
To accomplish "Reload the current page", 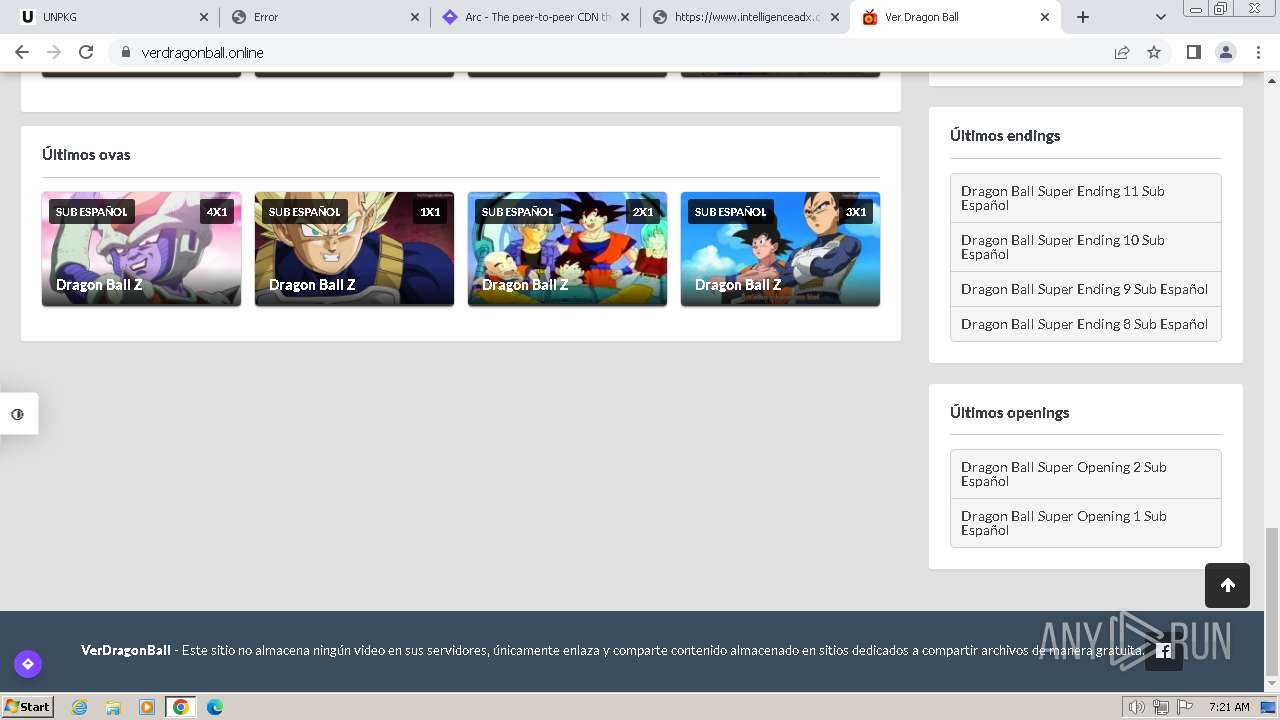I will pos(86,52).
